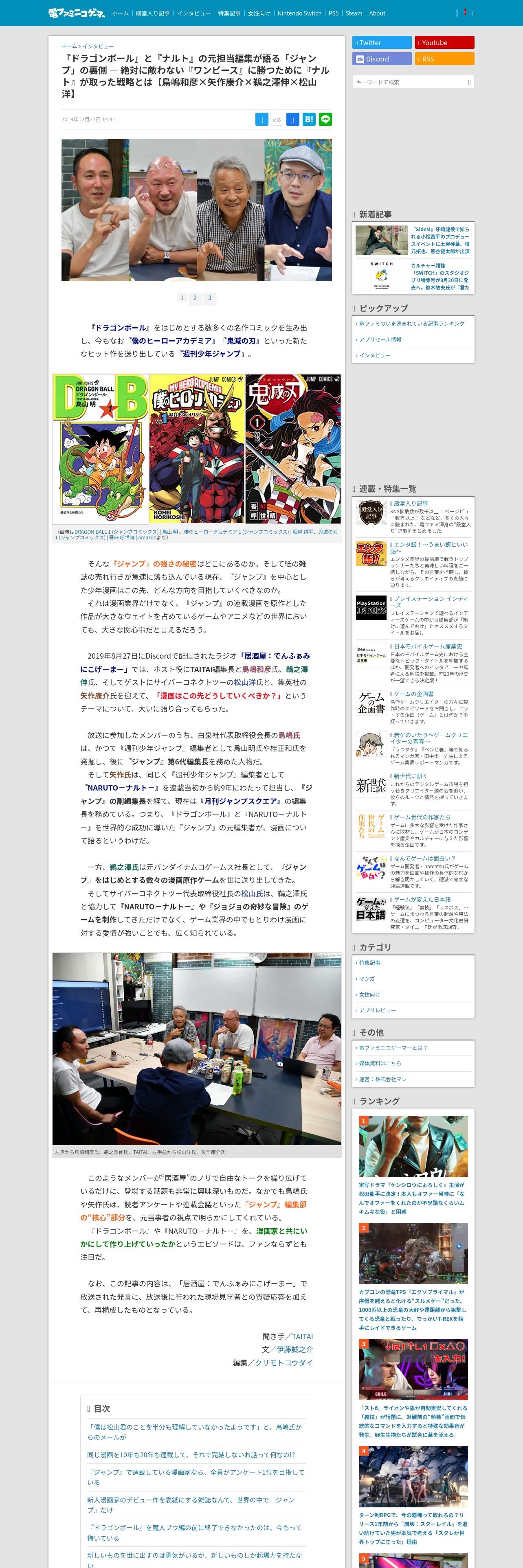Screen dimensions: 523x1568
Task: Click the My Hero Academia cover image
Action: 197,449
